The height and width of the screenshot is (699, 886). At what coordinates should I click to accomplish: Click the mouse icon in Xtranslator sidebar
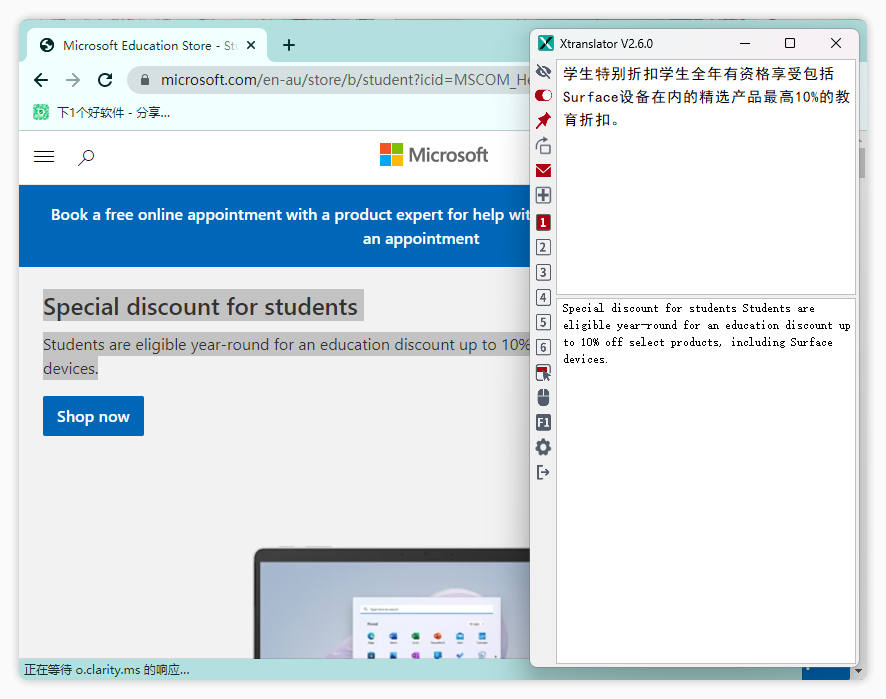pos(543,397)
